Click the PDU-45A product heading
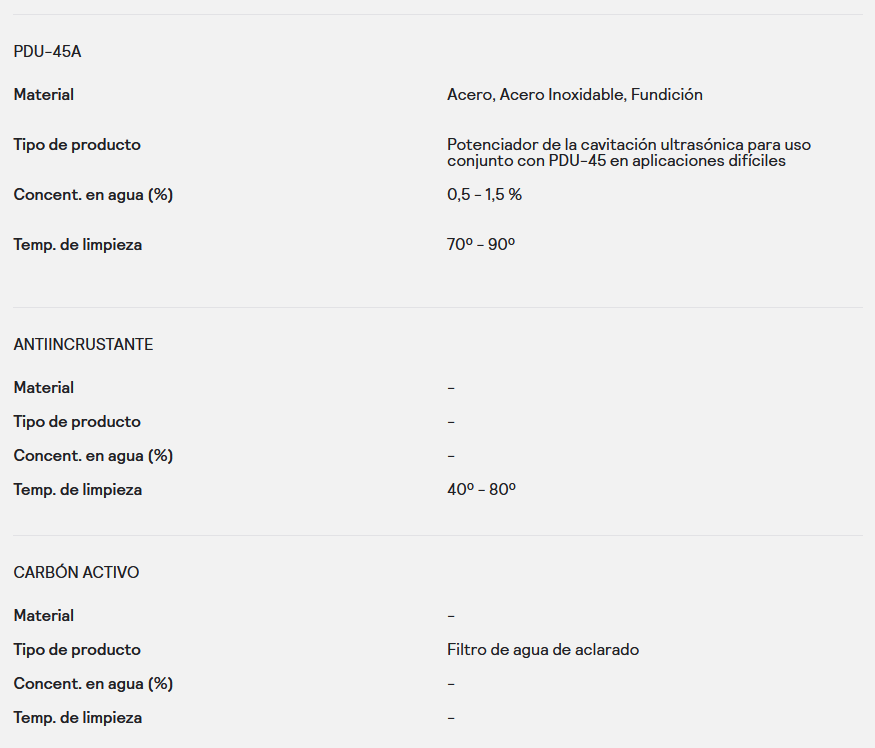Image resolution: width=875 pixels, height=748 pixels. 47,51
